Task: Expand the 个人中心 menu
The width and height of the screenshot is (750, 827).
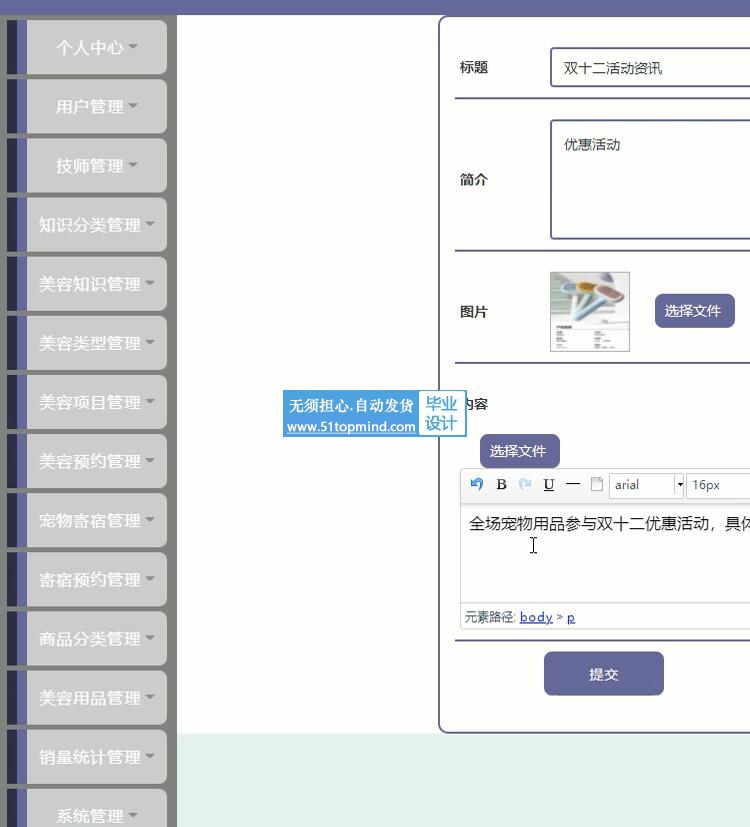Action: [97, 47]
